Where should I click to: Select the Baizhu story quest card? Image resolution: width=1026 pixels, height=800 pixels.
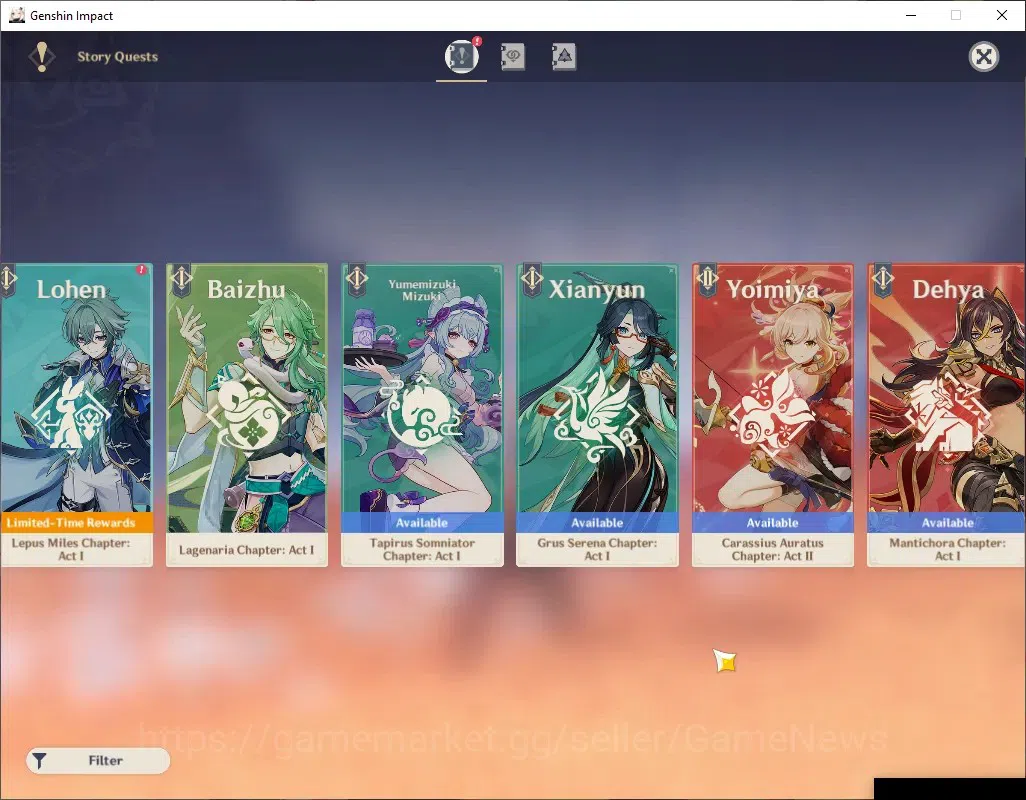pyautogui.click(x=247, y=415)
